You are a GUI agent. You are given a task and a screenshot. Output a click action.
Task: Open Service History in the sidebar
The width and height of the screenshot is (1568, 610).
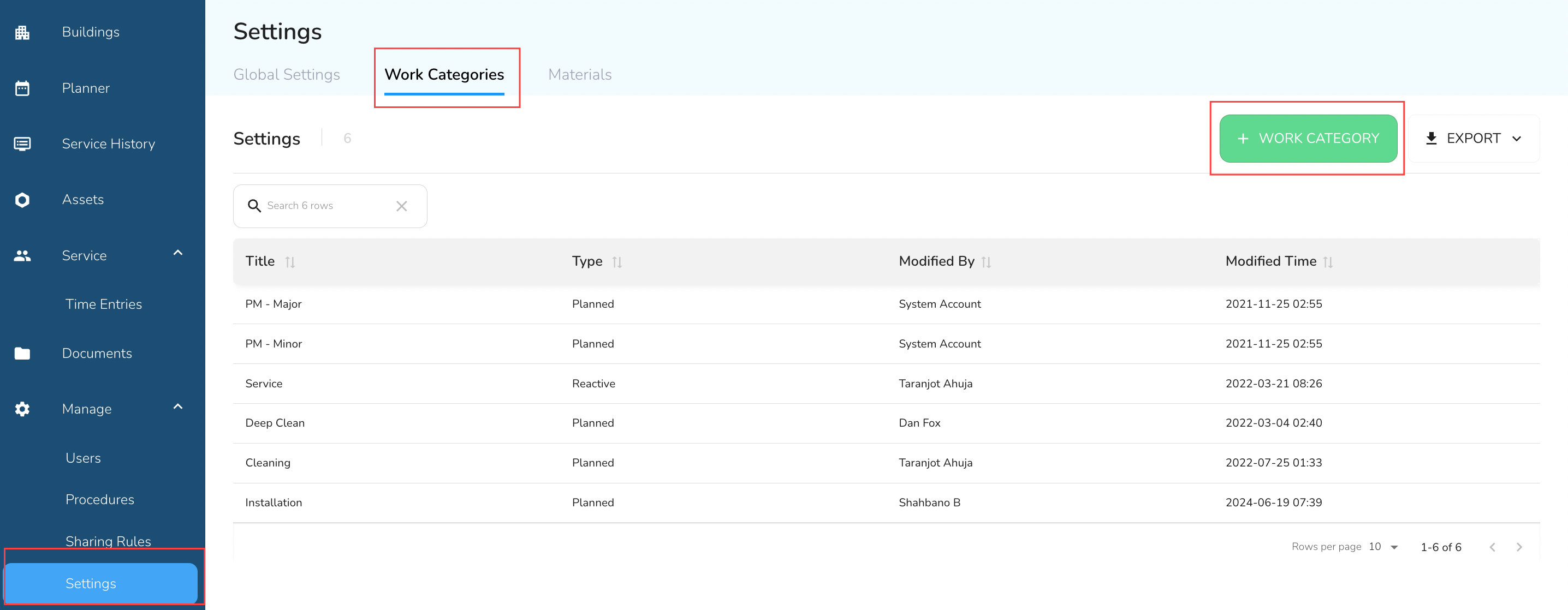tap(108, 144)
